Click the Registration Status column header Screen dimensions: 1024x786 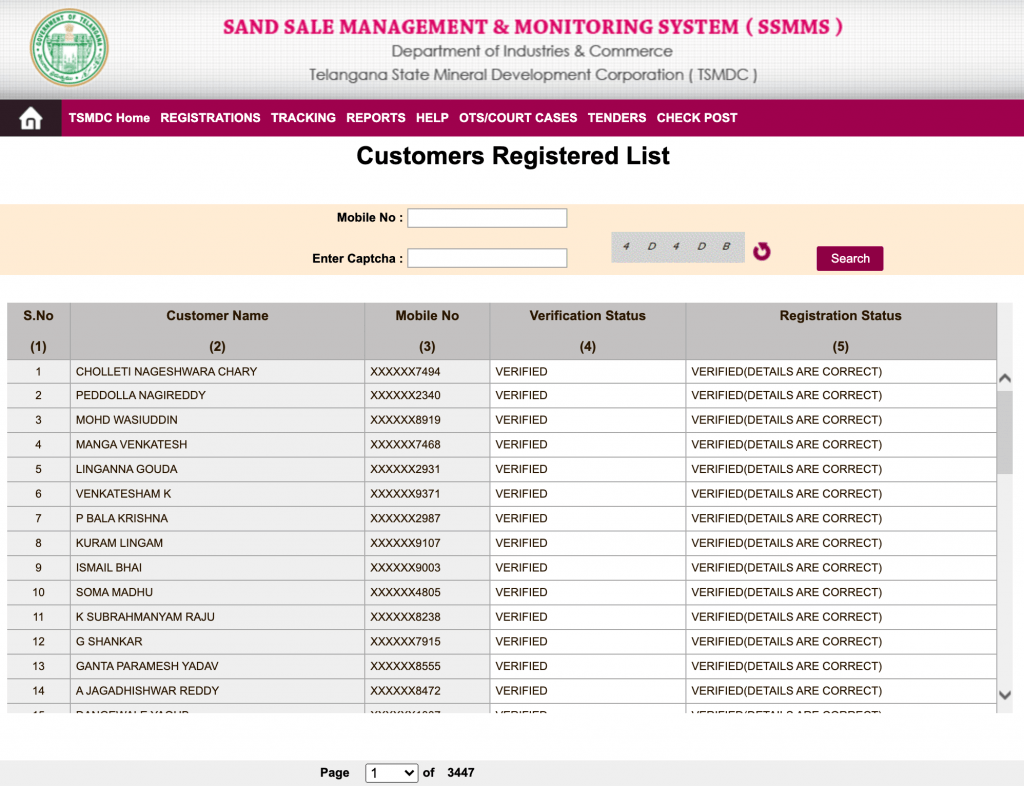(840, 331)
